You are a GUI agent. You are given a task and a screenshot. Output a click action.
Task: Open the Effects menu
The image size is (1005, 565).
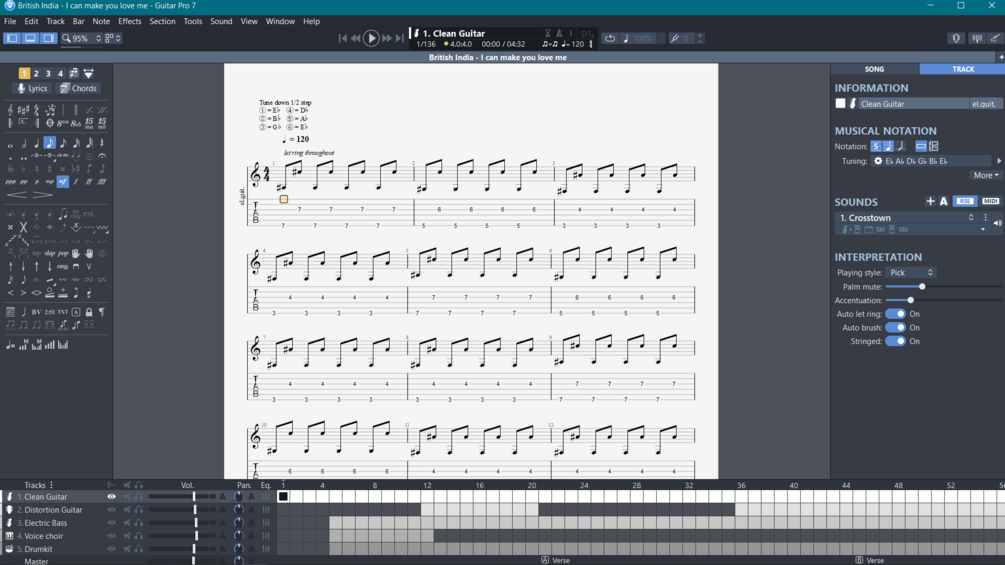129,21
